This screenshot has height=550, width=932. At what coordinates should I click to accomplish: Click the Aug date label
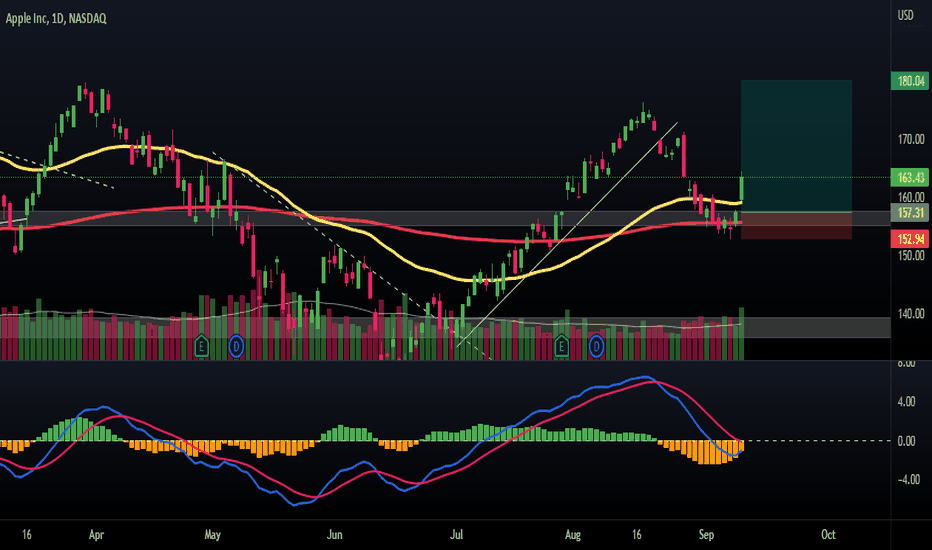click(572, 535)
